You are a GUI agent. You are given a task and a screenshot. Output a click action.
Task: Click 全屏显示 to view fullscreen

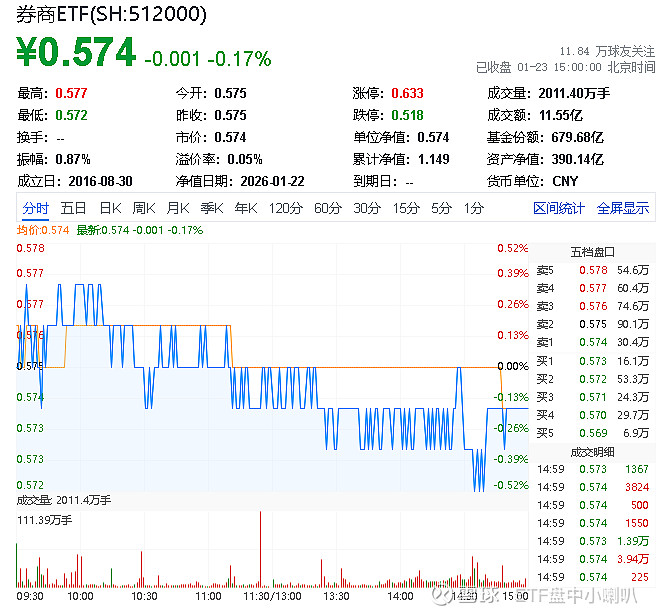point(623,208)
